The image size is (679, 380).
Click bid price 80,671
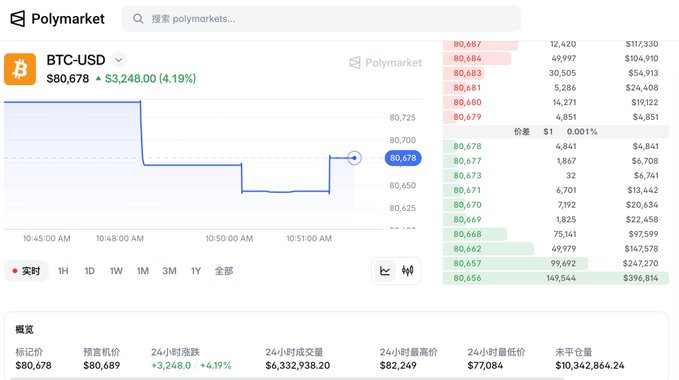pyautogui.click(x=467, y=190)
